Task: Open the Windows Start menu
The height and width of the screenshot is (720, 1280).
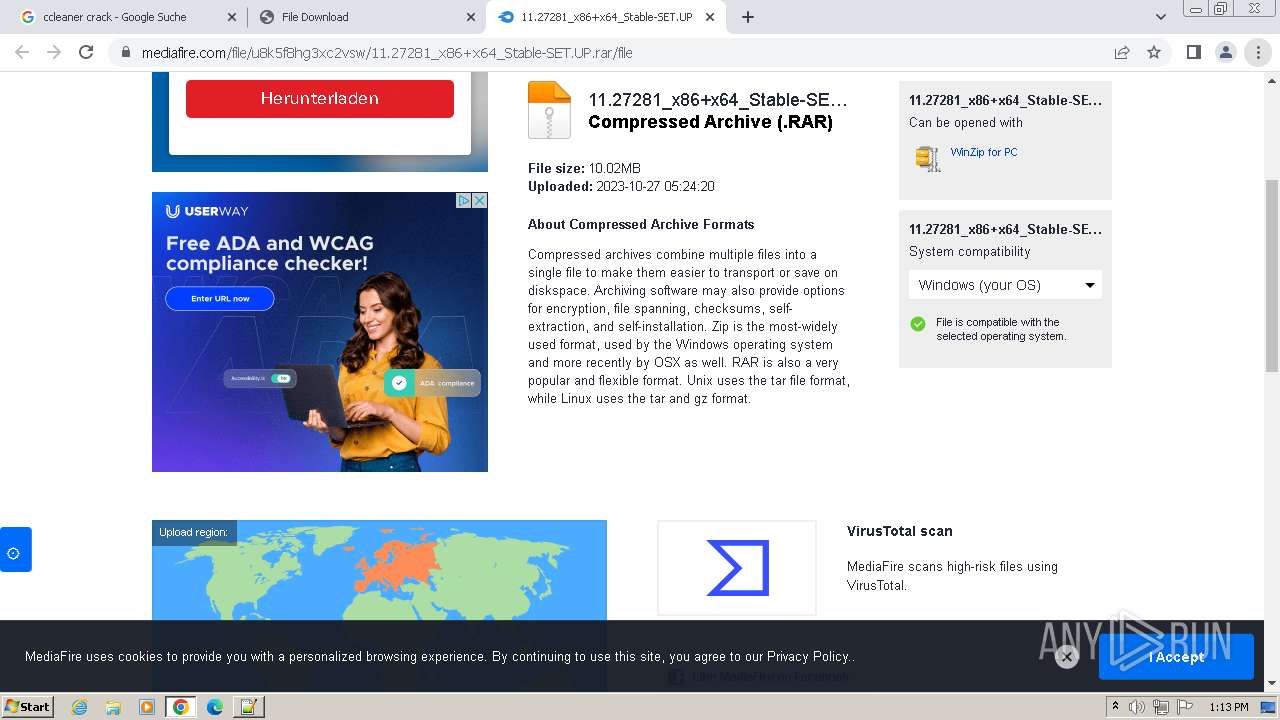Action: [28, 706]
